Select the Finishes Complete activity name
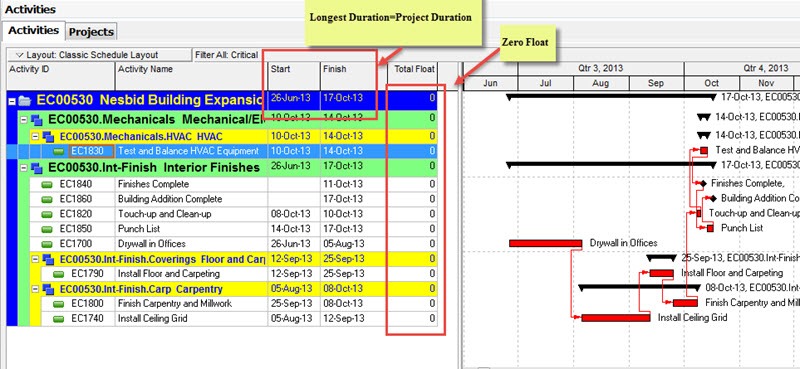 click(x=153, y=184)
